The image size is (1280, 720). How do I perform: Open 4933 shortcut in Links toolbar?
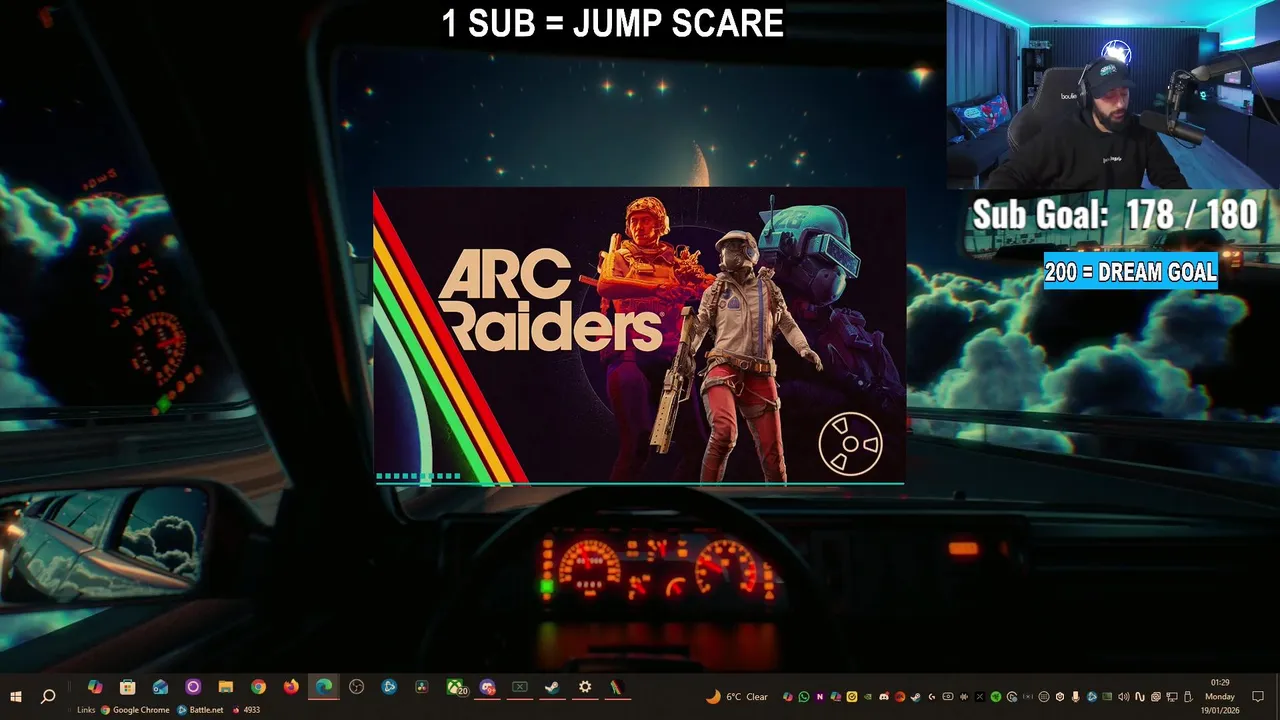[246, 710]
